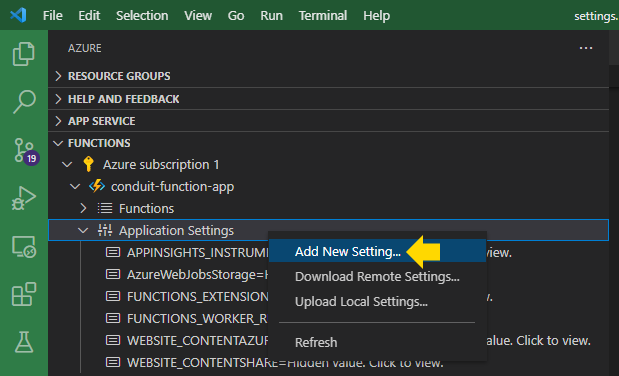The width and height of the screenshot is (619, 376).
Task: Expand the RESOURCE GROUPS section
Action: tap(58, 76)
